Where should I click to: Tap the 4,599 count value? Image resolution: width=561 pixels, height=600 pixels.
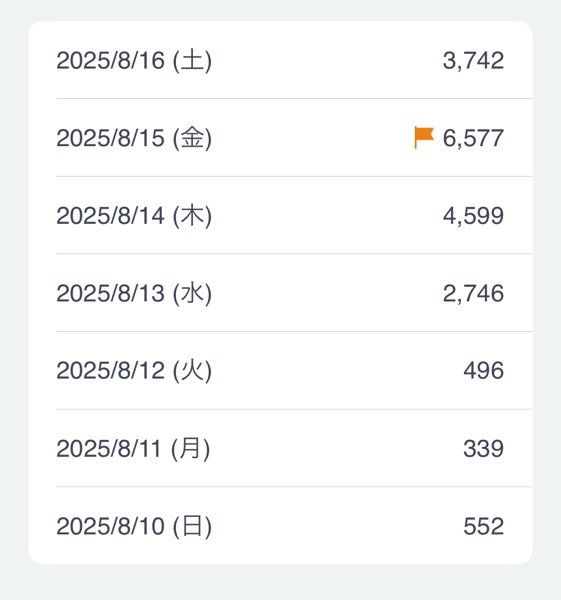pyautogui.click(x=473, y=216)
